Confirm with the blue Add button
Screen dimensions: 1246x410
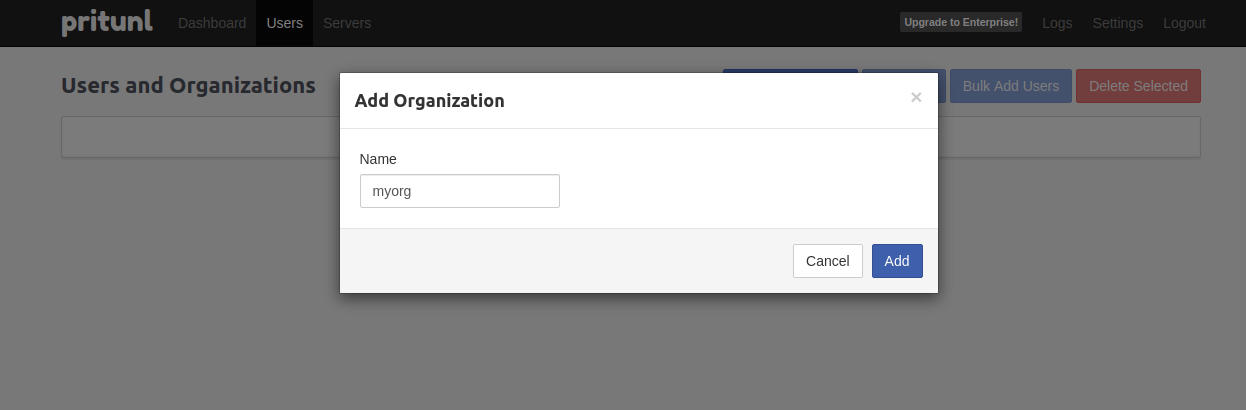click(897, 261)
